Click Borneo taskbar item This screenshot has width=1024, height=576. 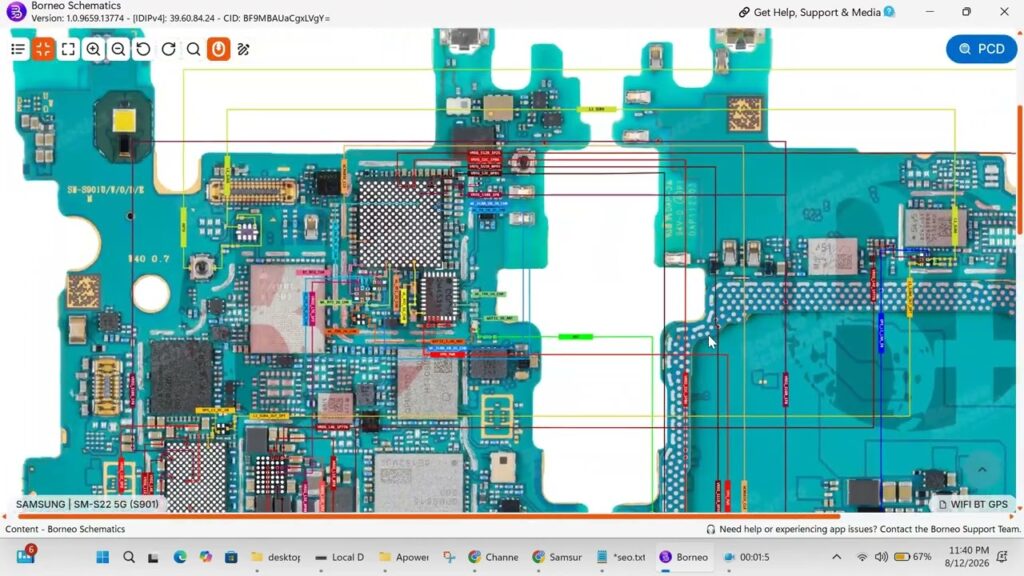click(684, 557)
